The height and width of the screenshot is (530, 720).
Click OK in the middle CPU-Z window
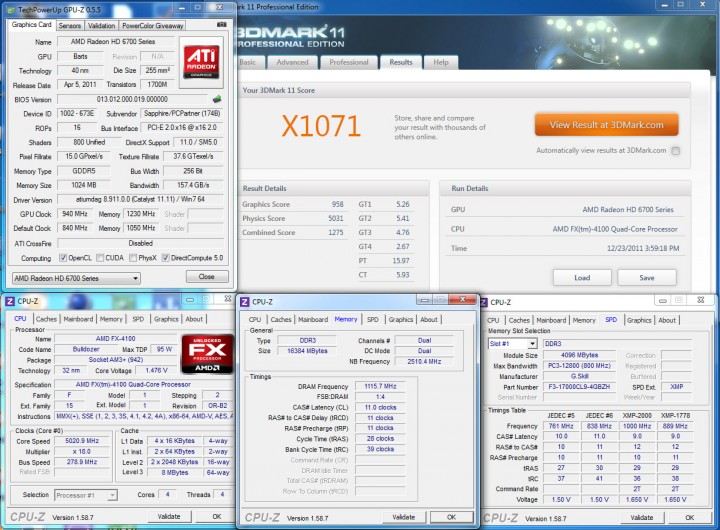451,517
